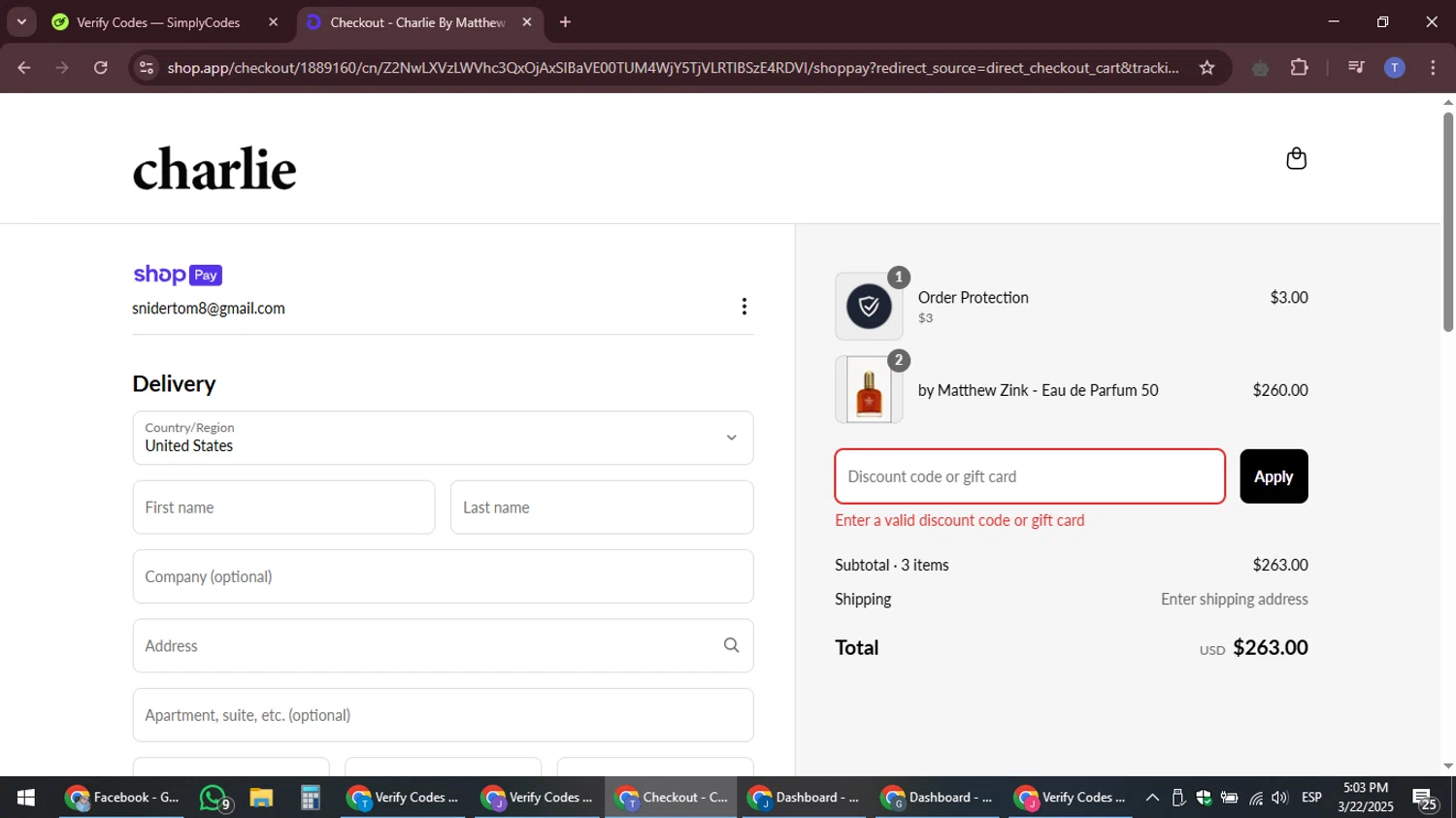The width and height of the screenshot is (1456, 818).
Task: Click the shop.app URL address bar
Action: pyautogui.click(x=673, y=68)
